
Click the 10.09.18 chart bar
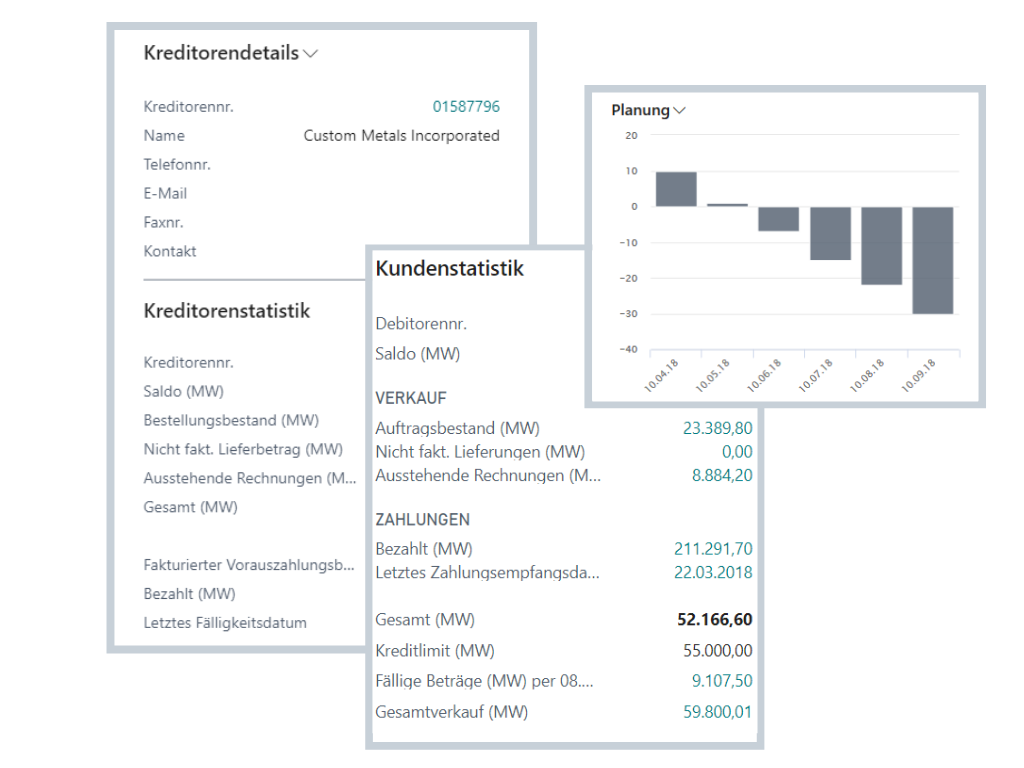coord(933,260)
